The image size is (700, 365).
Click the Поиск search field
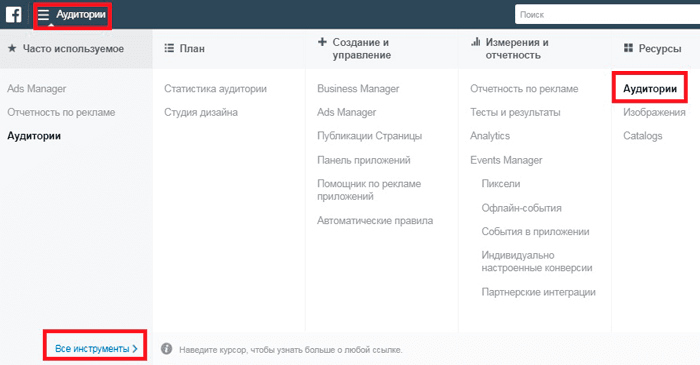[x=607, y=15]
